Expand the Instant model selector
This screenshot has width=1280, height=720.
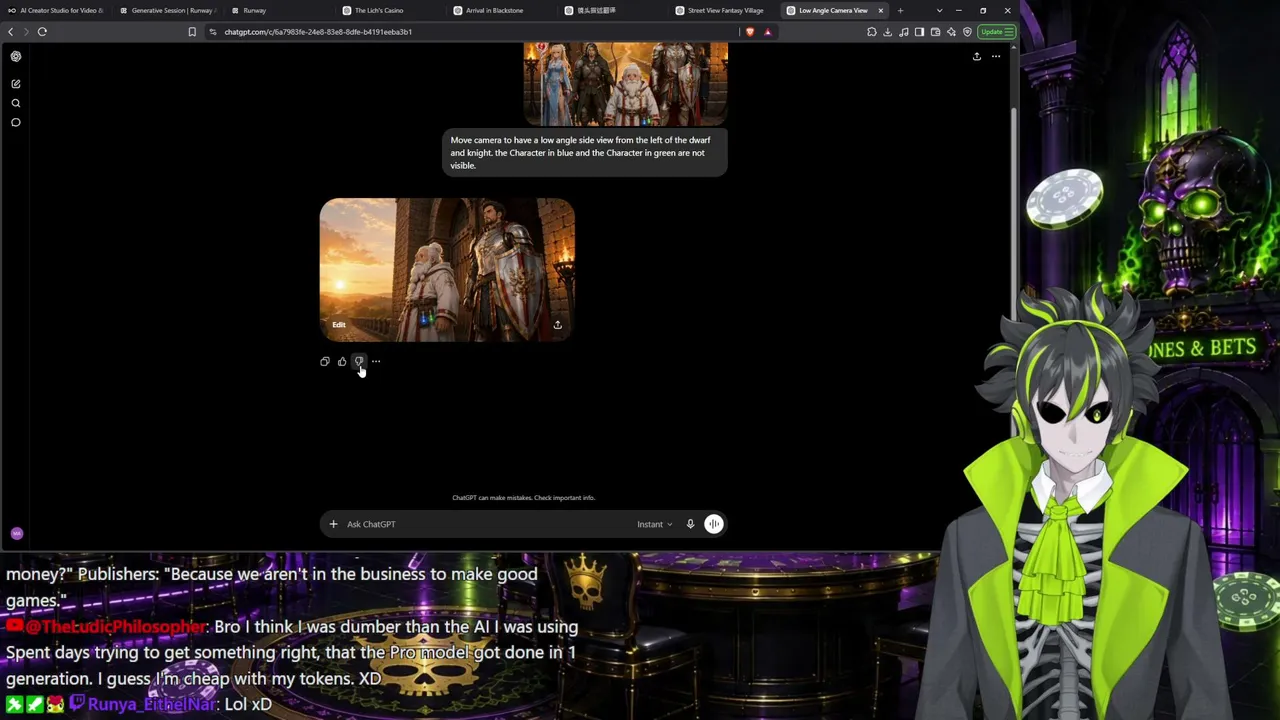[x=654, y=524]
